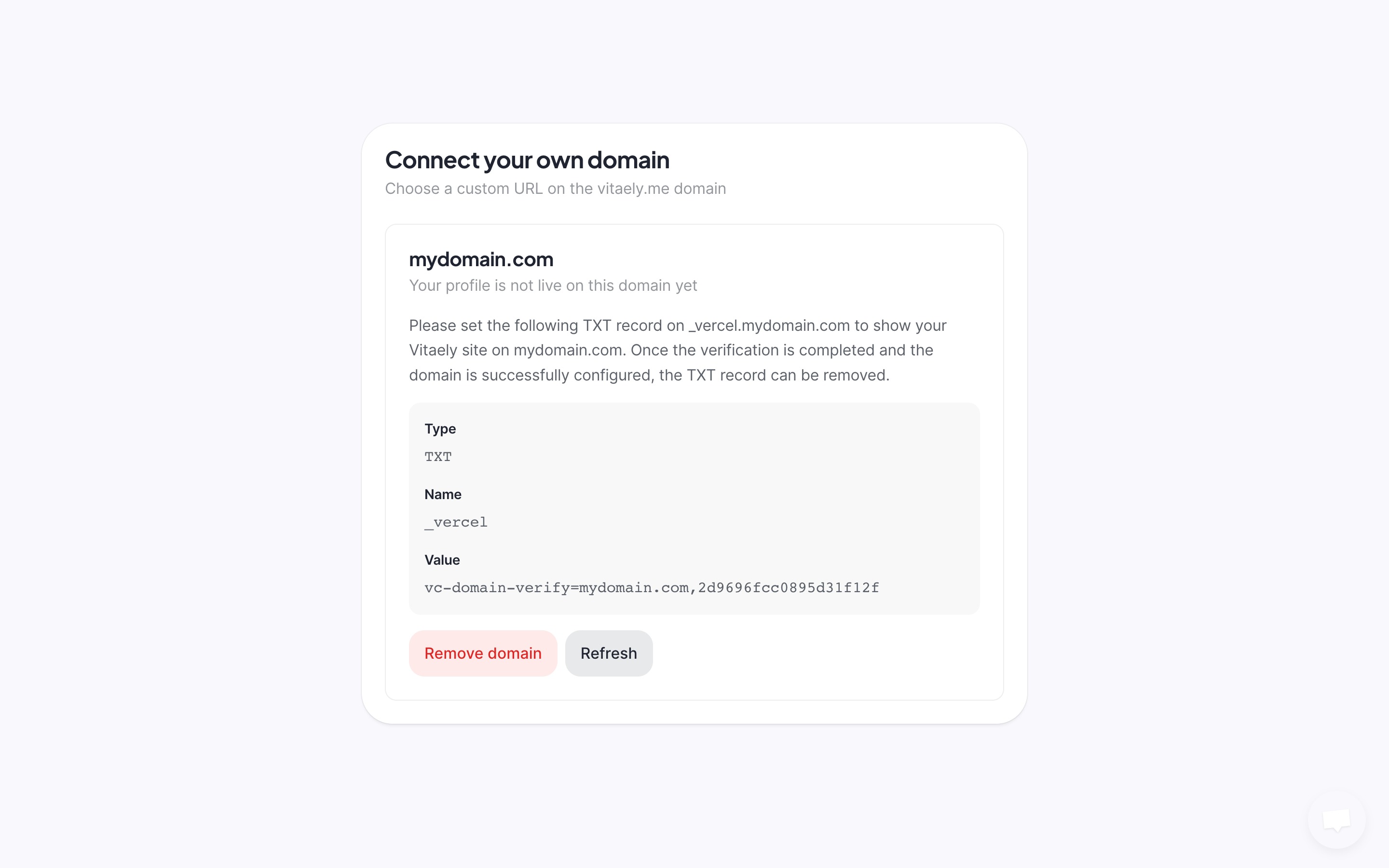The width and height of the screenshot is (1389, 868).
Task: Select the TXT type value
Action: (438, 456)
